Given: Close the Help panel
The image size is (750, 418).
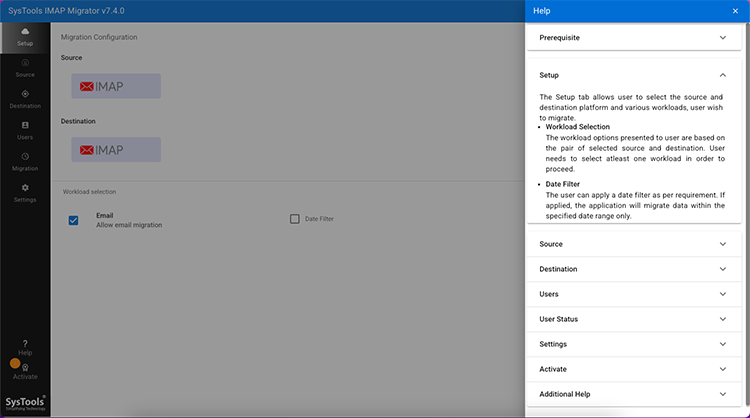Looking at the screenshot, I should pyautogui.click(x=735, y=11).
